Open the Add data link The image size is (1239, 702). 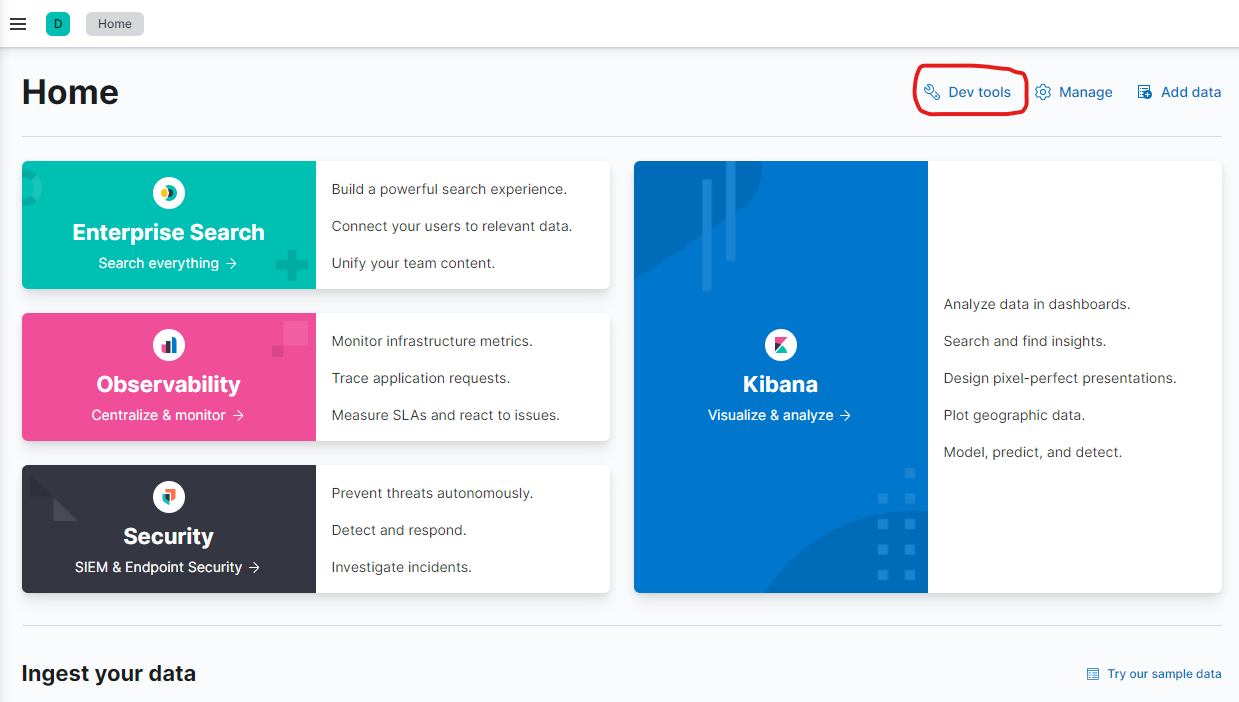(1190, 92)
